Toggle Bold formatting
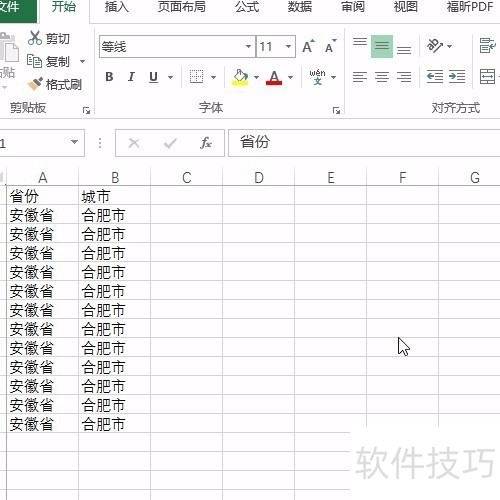This screenshot has width=500, height=500. 109,77
